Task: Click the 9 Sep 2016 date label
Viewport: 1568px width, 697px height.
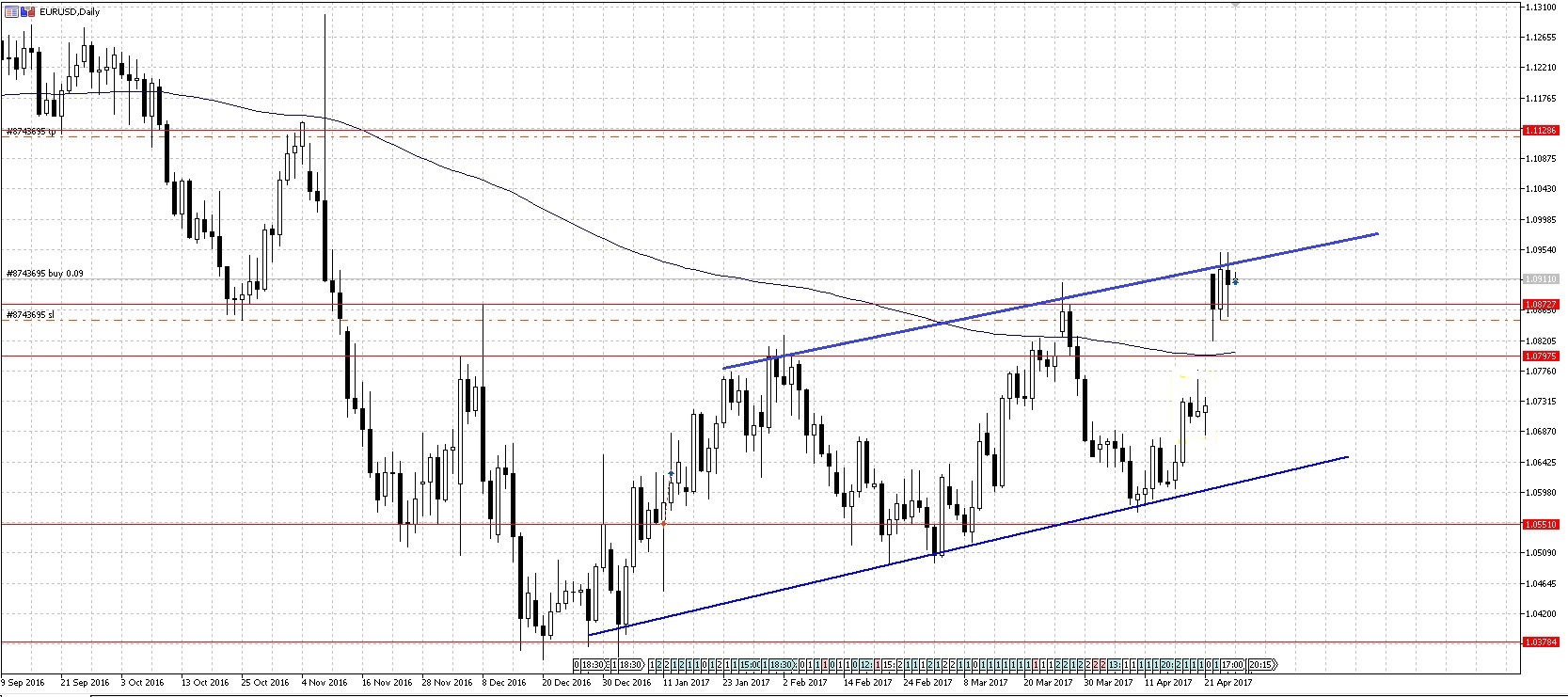Action: pyautogui.click(x=24, y=682)
